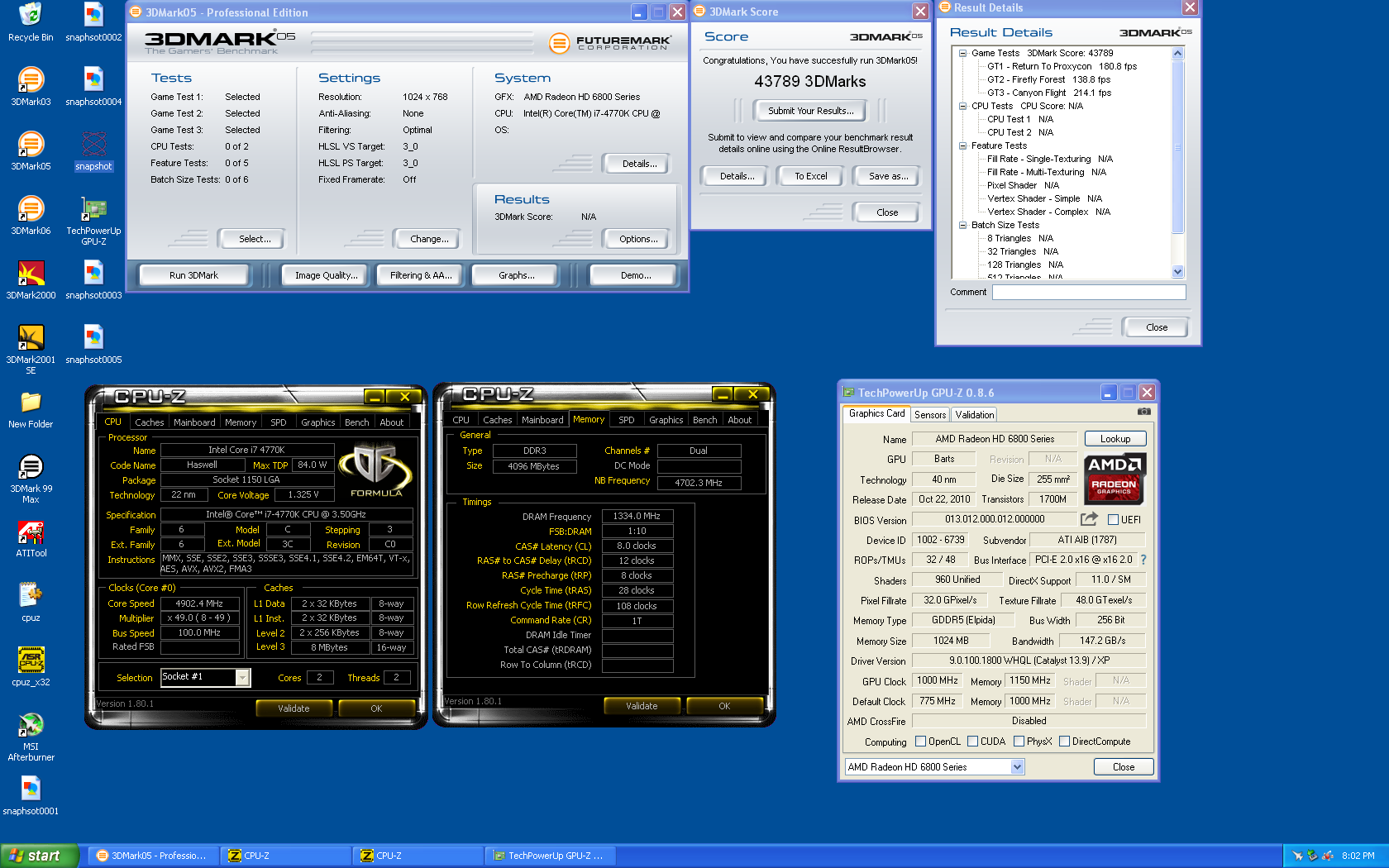
Task: Click the Image Quality button
Action: tap(327, 275)
